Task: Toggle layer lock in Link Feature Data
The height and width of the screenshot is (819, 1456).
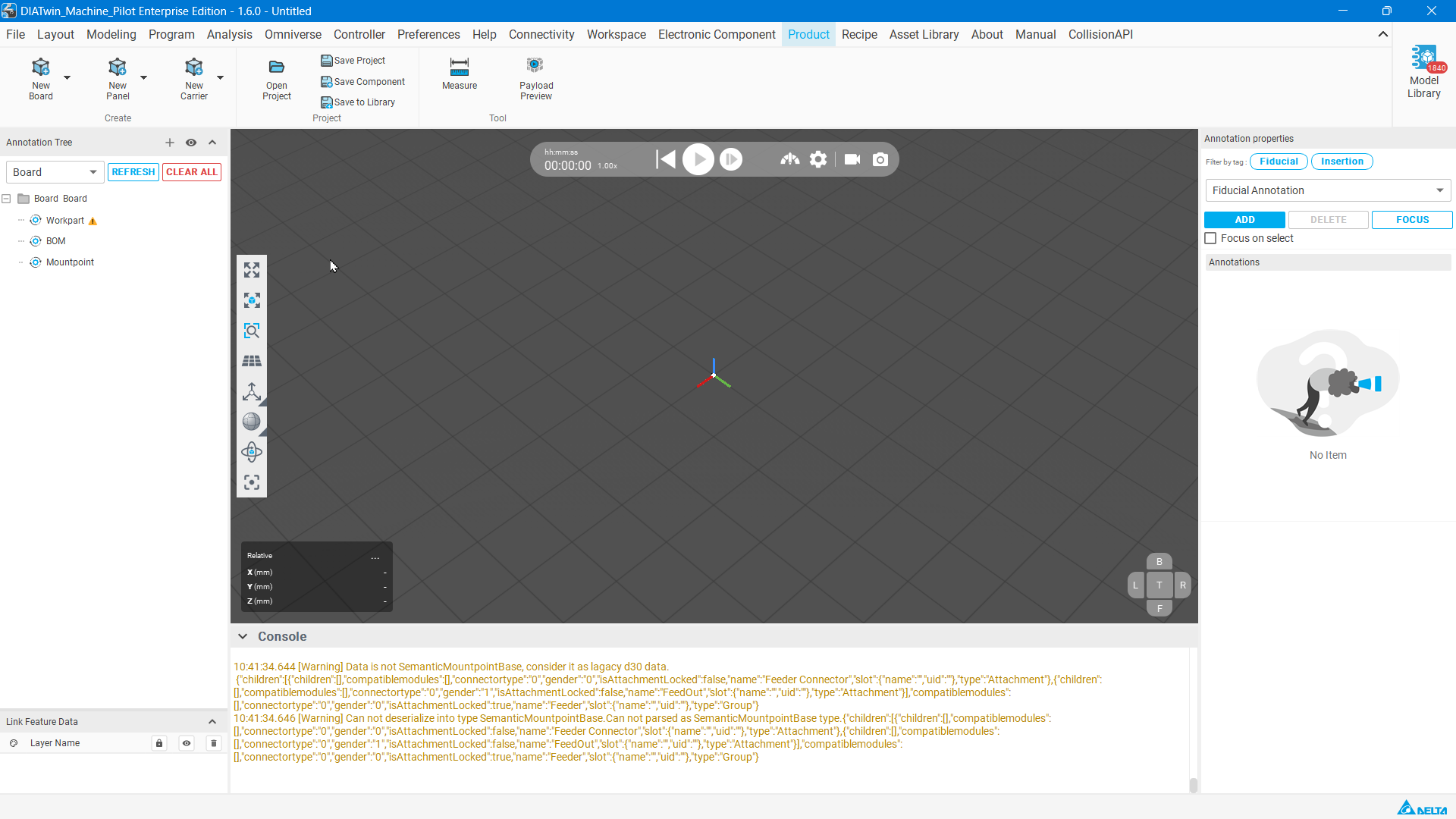Action: [159, 743]
